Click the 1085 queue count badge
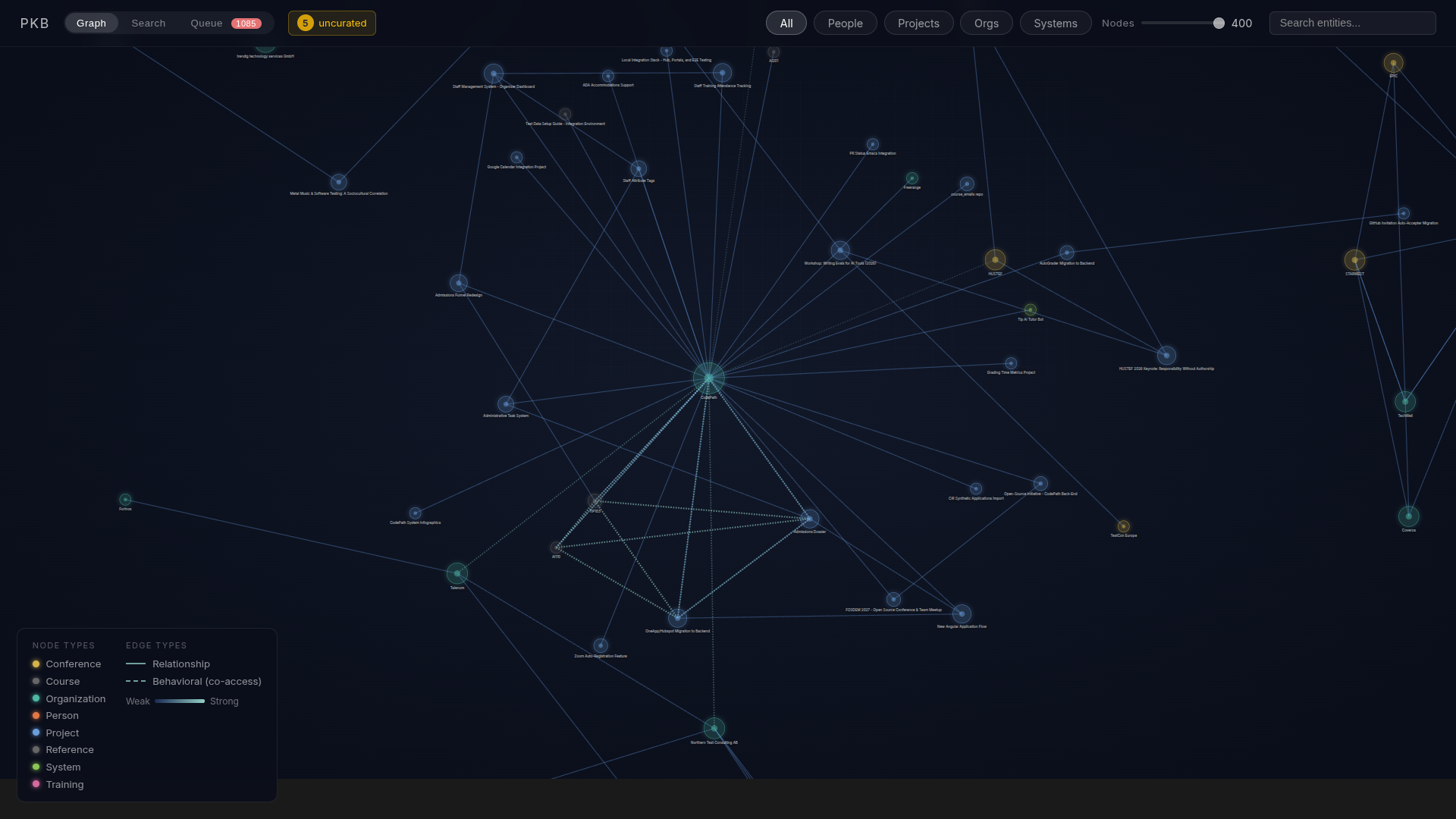Viewport: 1456px width, 819px height. pos(246,24)
